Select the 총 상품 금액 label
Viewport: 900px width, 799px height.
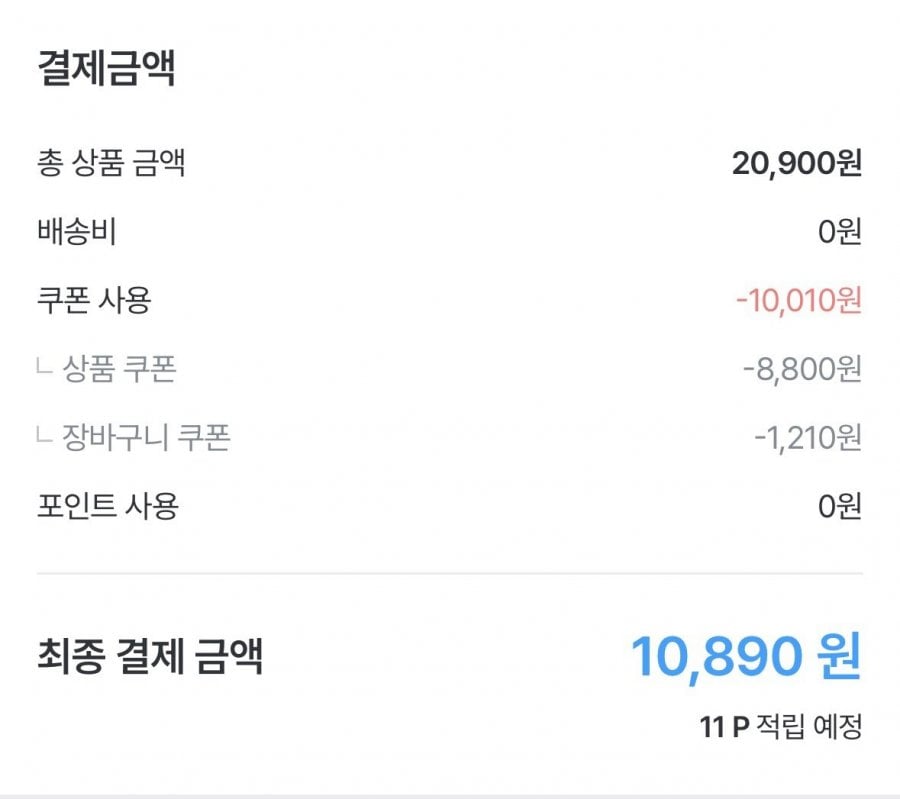click(110, 163)
